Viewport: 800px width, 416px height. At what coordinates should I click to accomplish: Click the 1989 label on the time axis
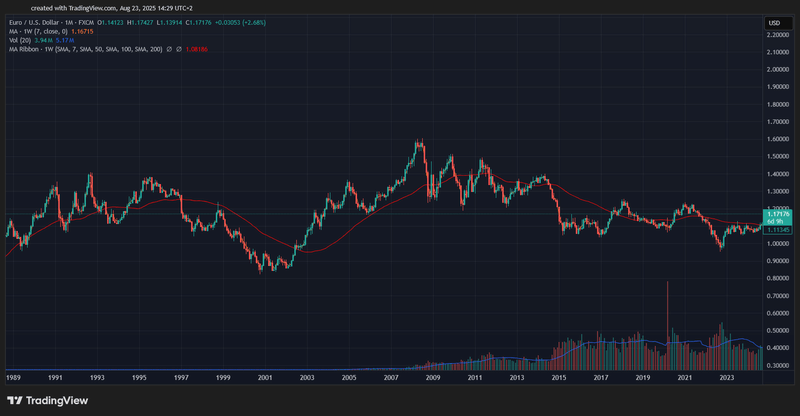(x=13, y=378)
